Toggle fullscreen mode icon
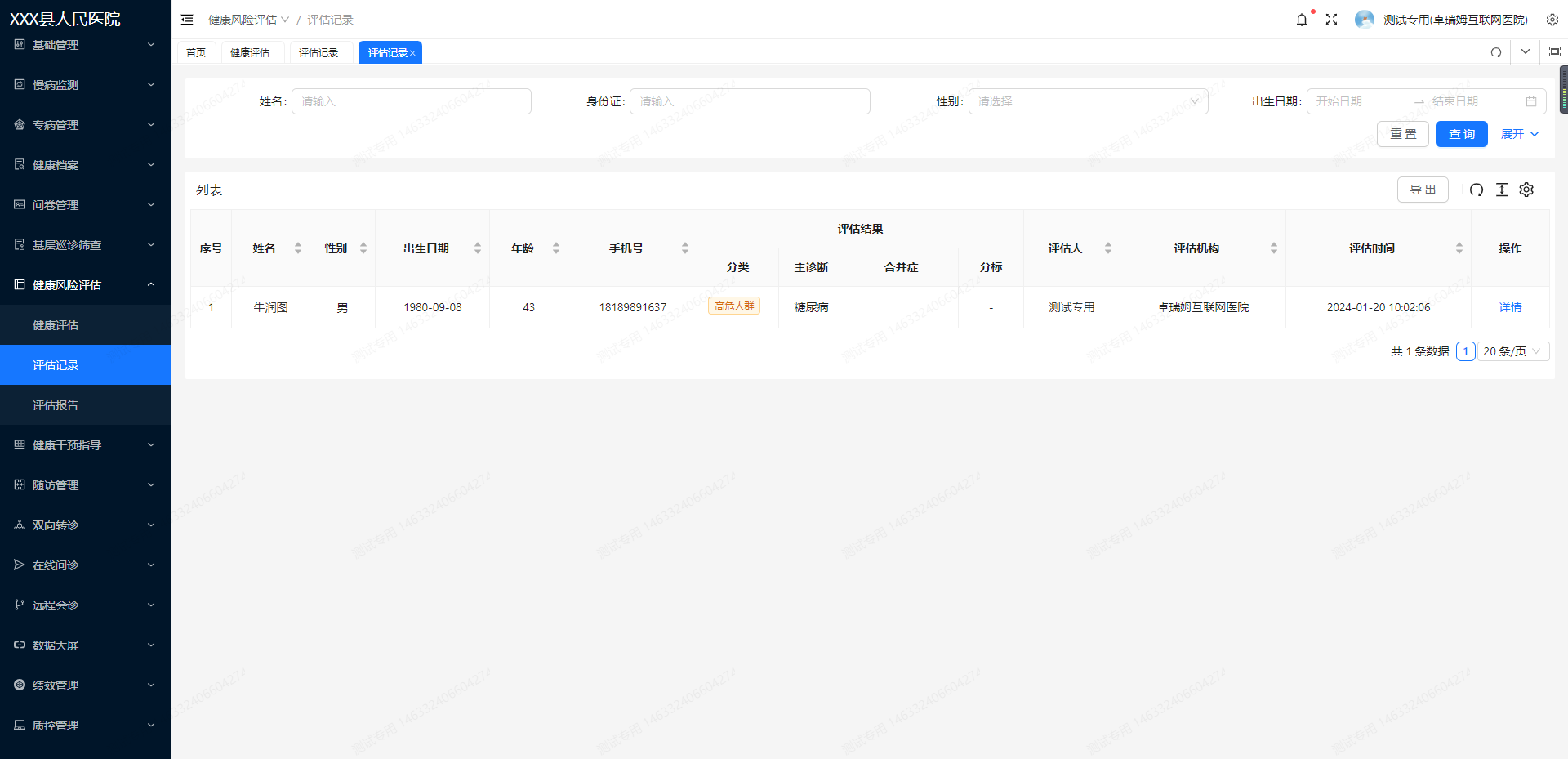Viewport: 1568px width, 759px height. [1331, 20]
